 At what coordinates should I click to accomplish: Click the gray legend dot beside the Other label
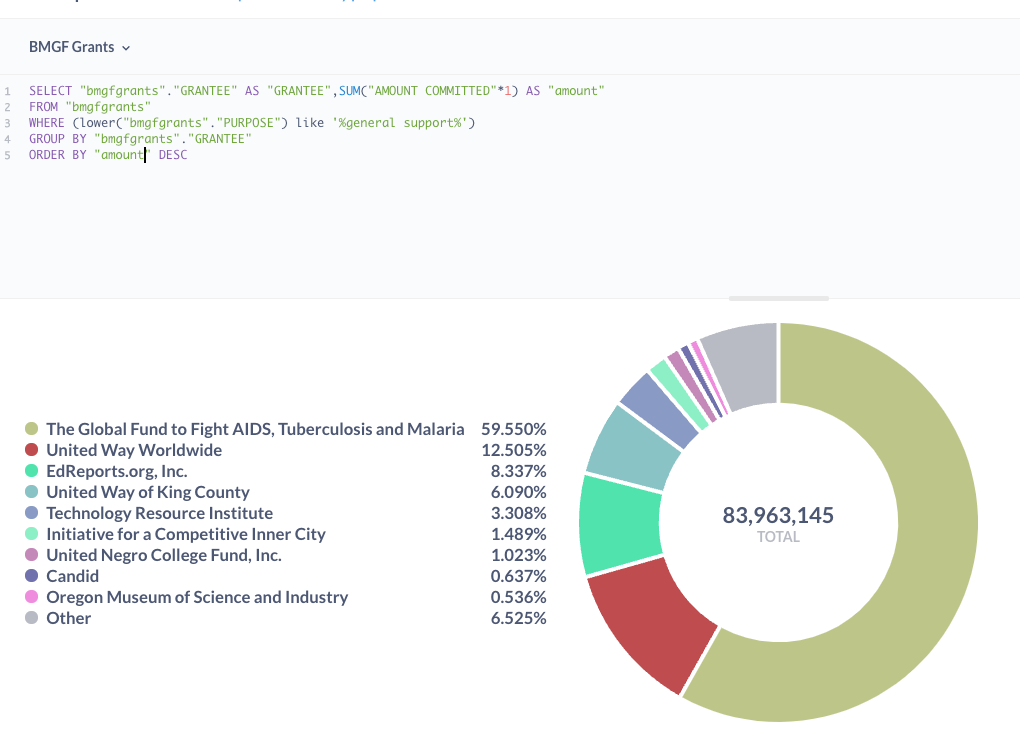coord(32,618)
